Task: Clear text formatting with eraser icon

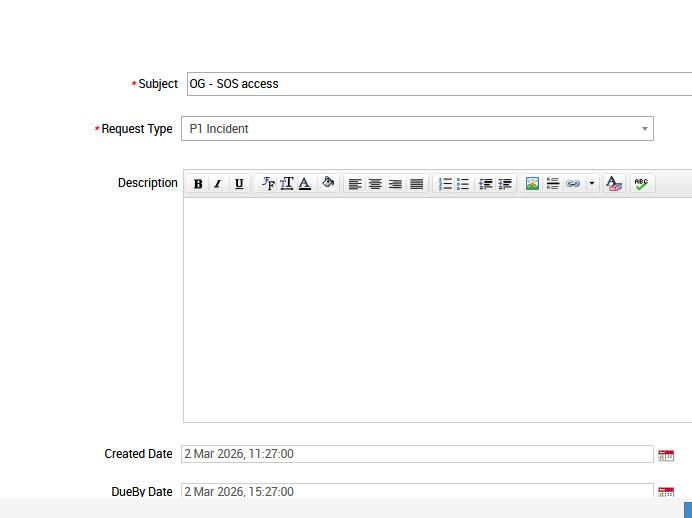Action: [x=614, y=184]
